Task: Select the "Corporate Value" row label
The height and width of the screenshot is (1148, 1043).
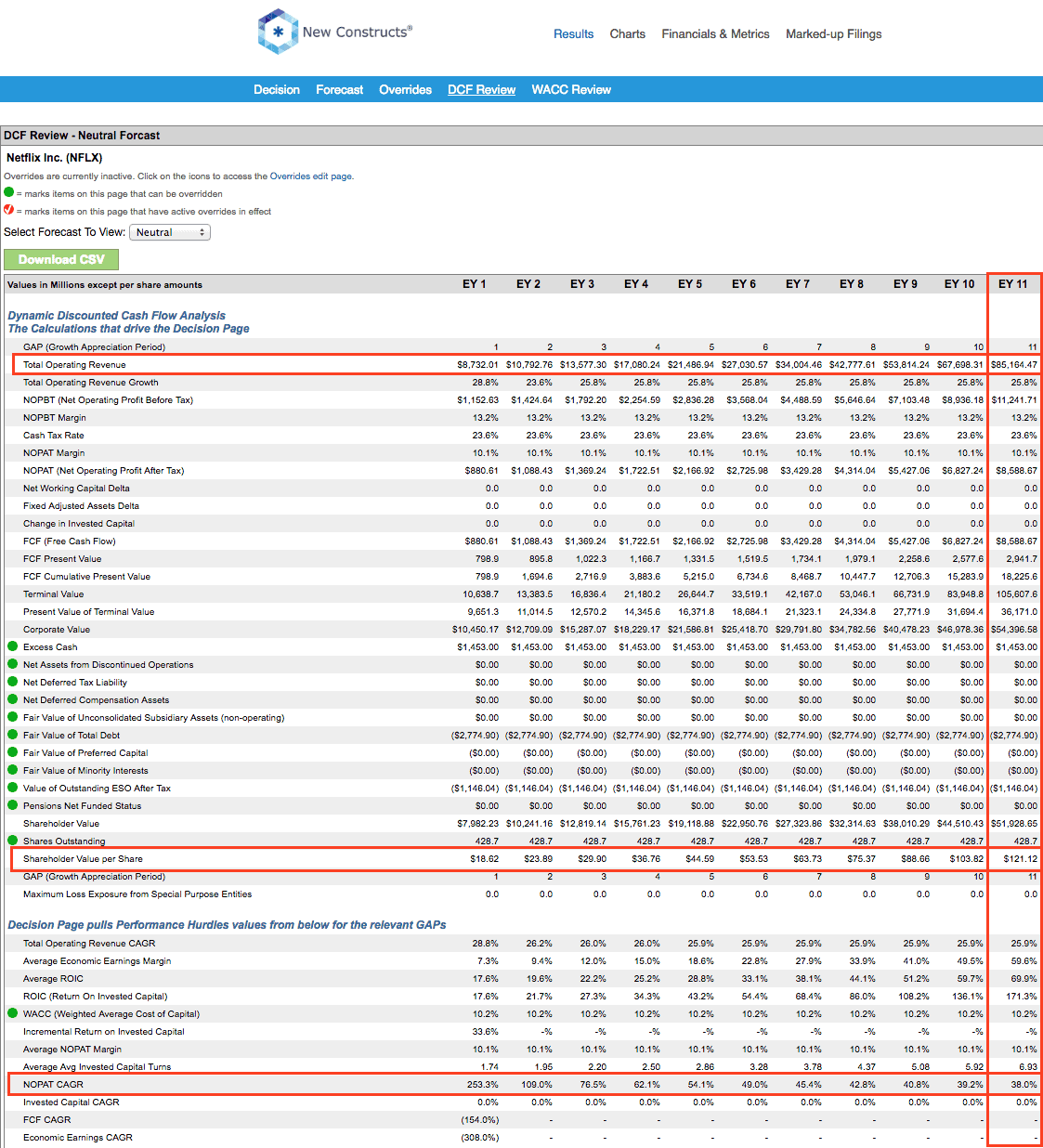Action: (x=57, y=630)
